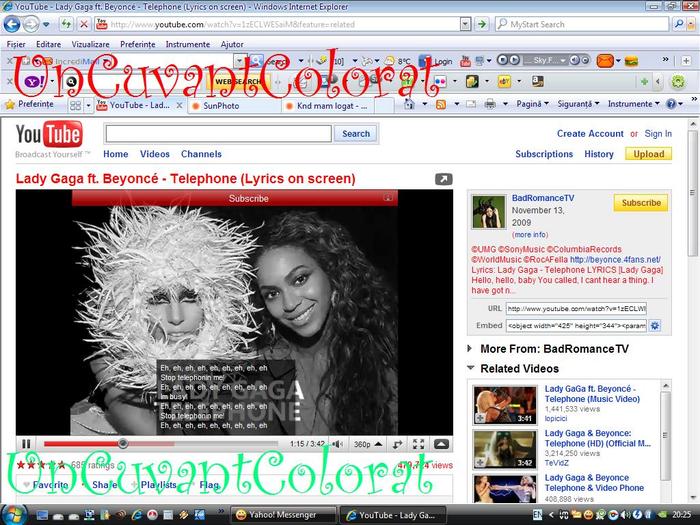Open Yahoo! Messenger from the taskbar

pyautogui.click(x=283, y=515)
